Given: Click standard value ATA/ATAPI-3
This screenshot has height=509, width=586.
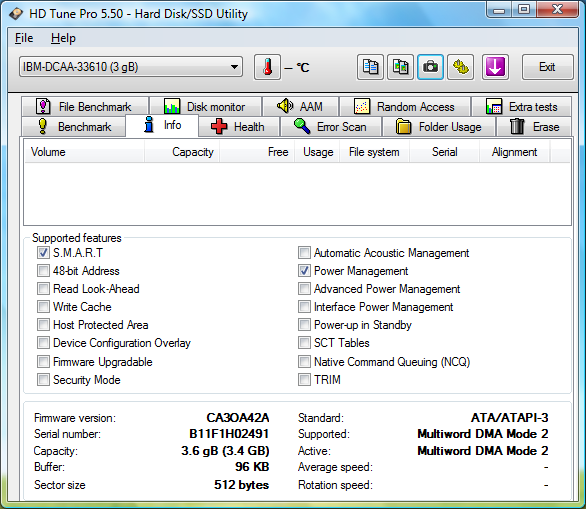Looking at the screenshot, I should [x=510, y=417].
